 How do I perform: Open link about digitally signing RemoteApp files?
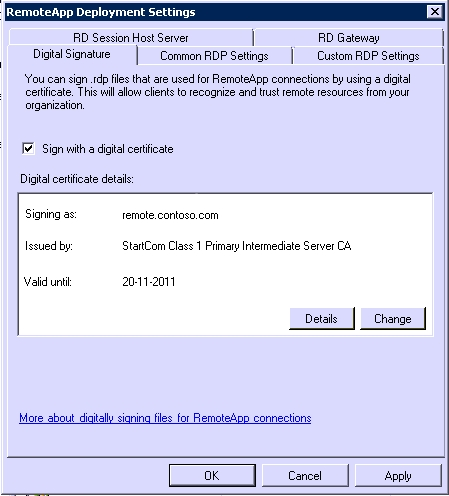tap(165, 418)
